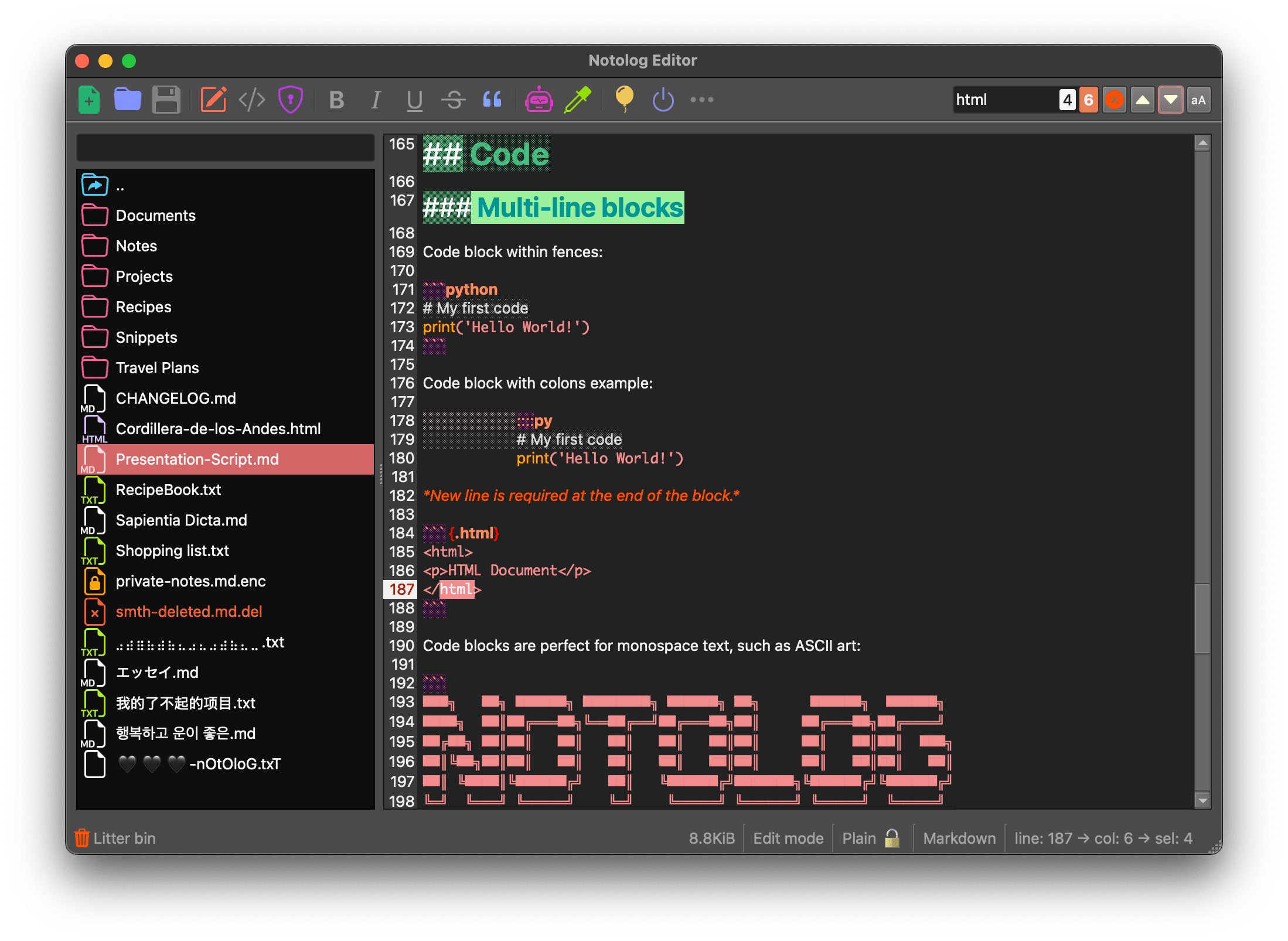The image size is (1288, 941).
Task: Toggle case sensitivity in search with aA button
Action: coord(1198,99)
